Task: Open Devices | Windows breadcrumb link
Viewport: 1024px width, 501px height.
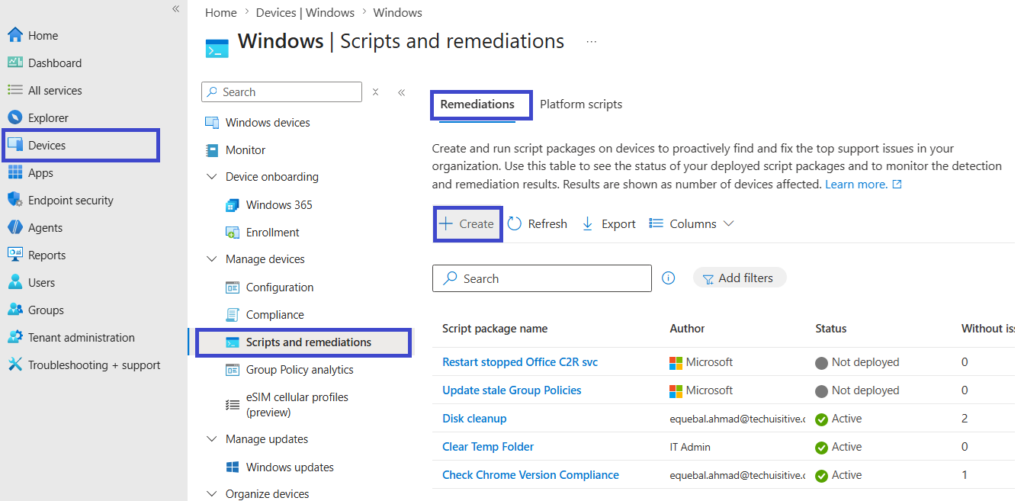Action: click(305, 12)
